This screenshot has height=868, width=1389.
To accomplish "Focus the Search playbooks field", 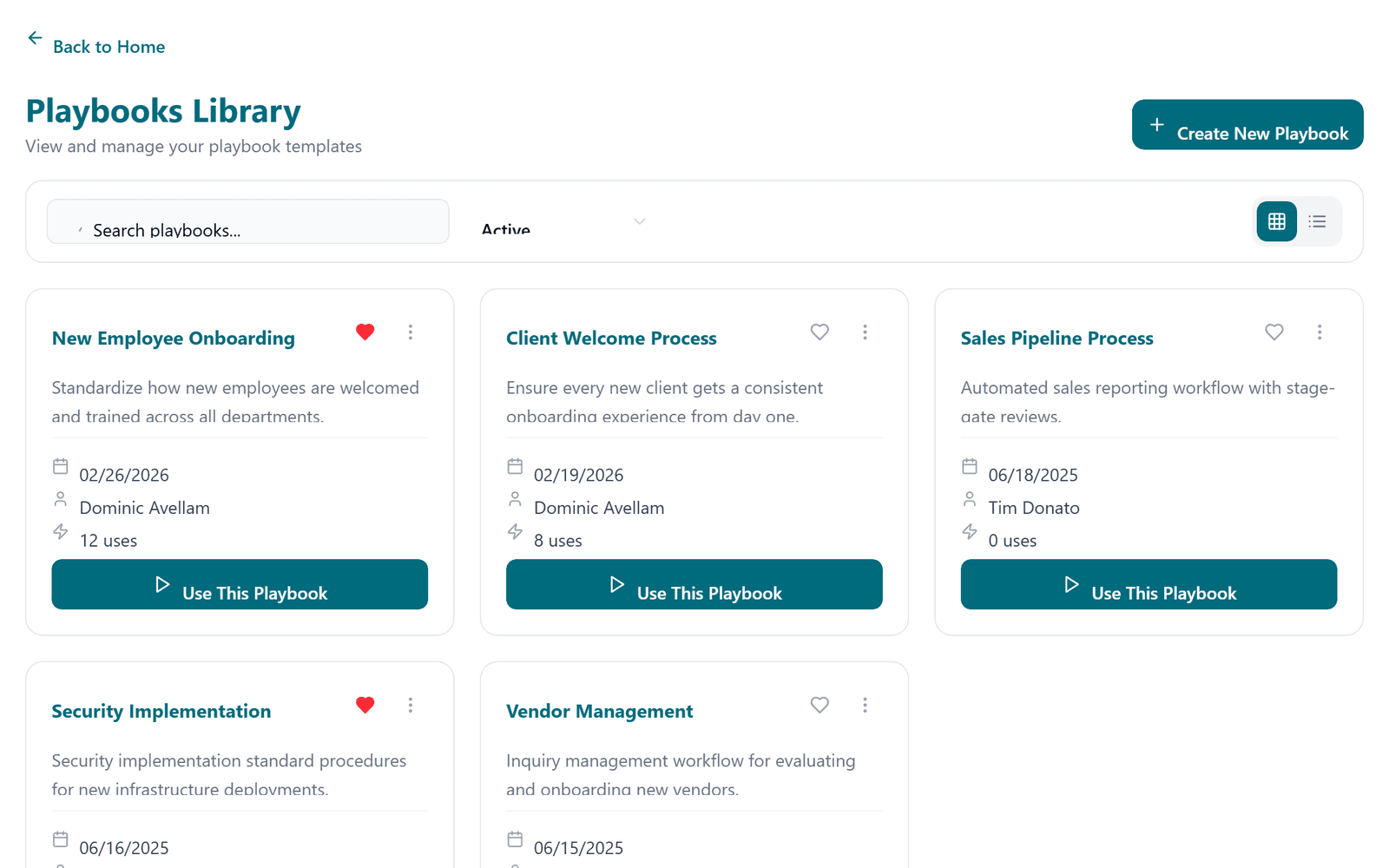I will click(x=247, y=221).
